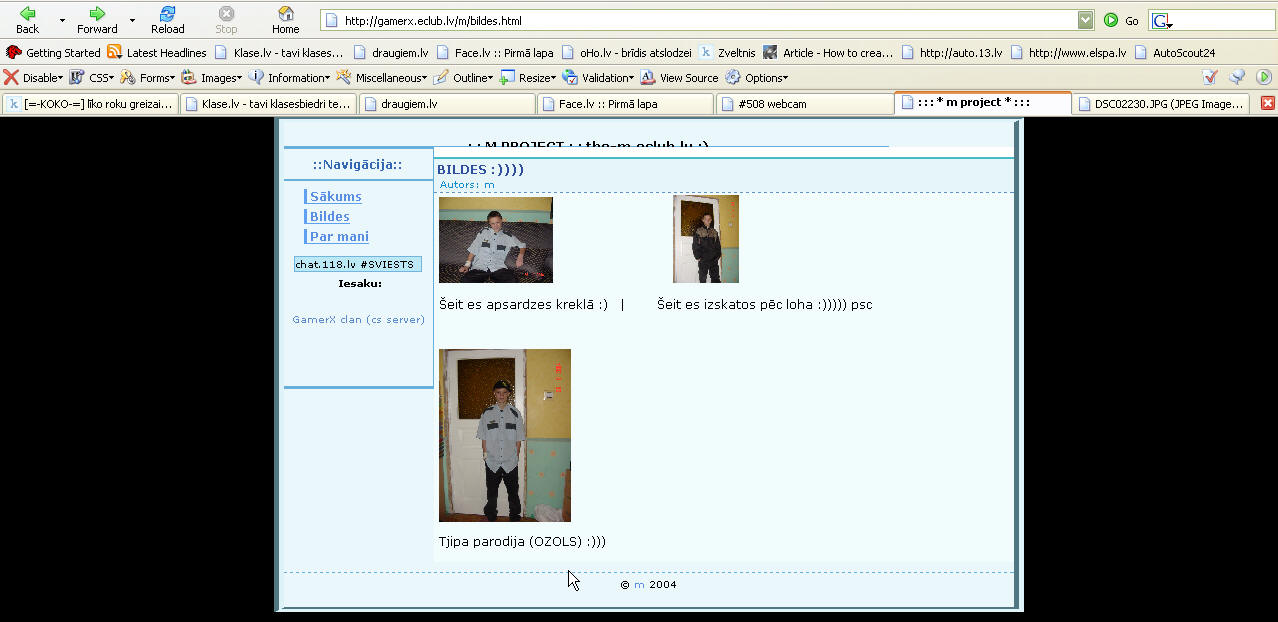
Task: Close the current tab with red X
Action: 1267,103
